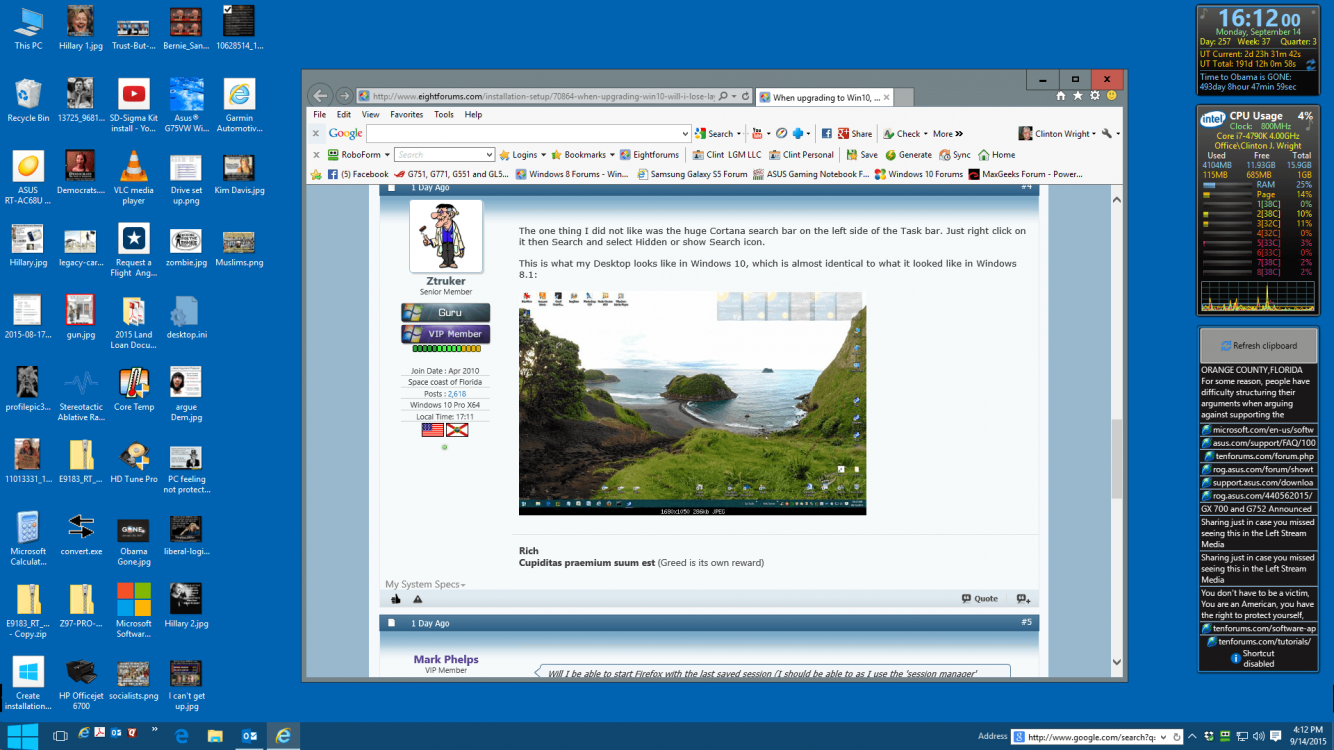Click the RoboForm Sync button
Viewport: 1334px width, 750px height.
pyautogui.click(x=955, y=155)
